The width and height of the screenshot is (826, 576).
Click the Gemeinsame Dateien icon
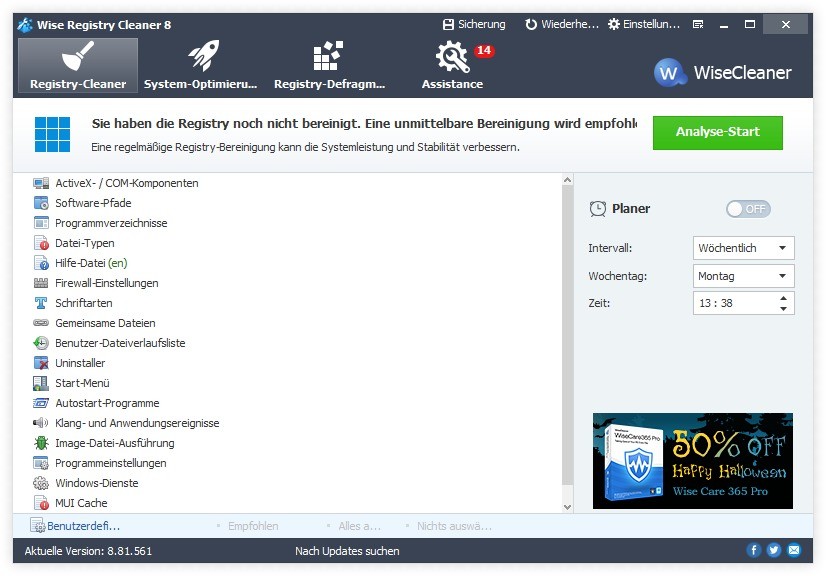(x=41, y=323)
